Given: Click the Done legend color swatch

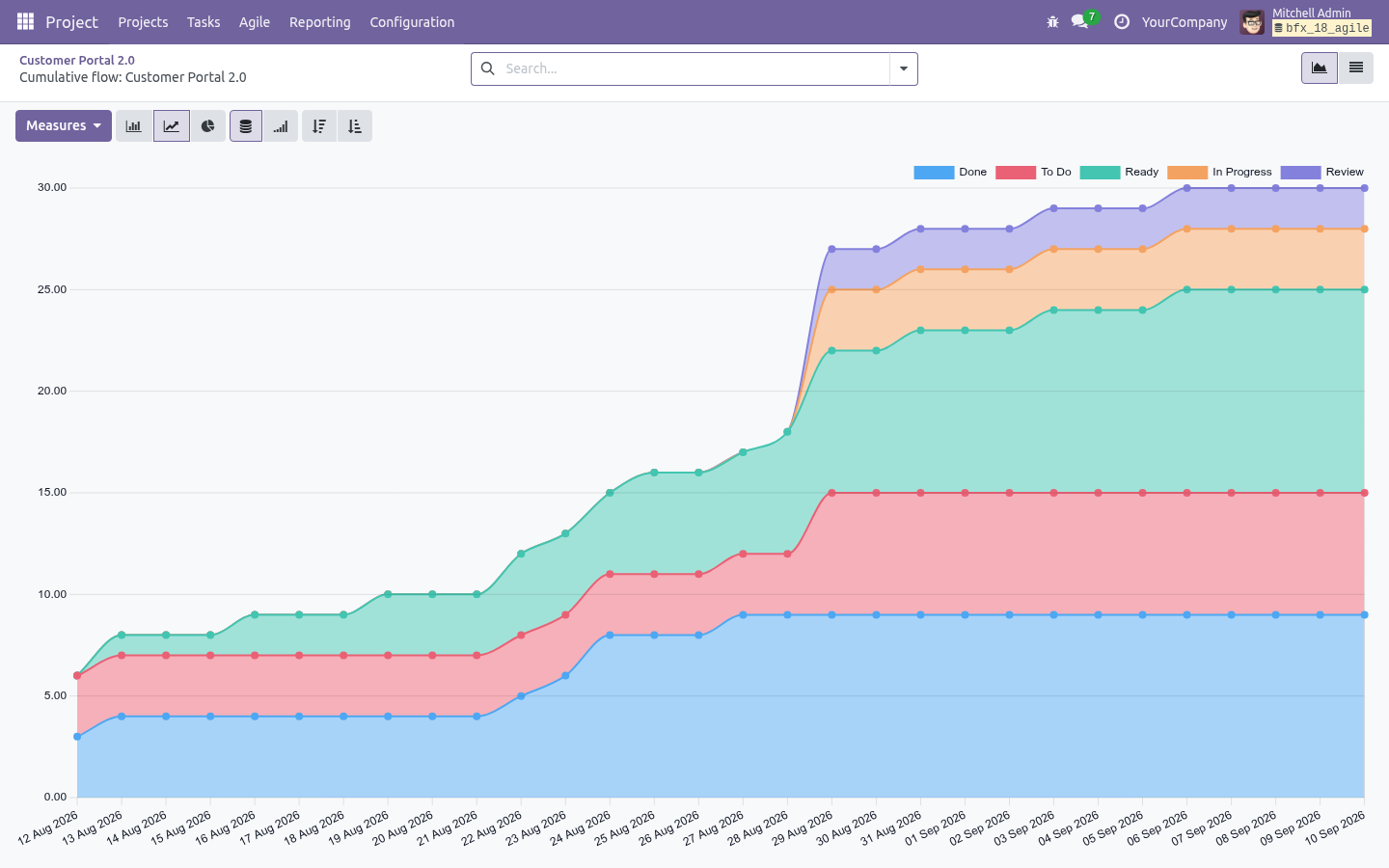Looking at the screenshot, I should [x=934, y=173].
